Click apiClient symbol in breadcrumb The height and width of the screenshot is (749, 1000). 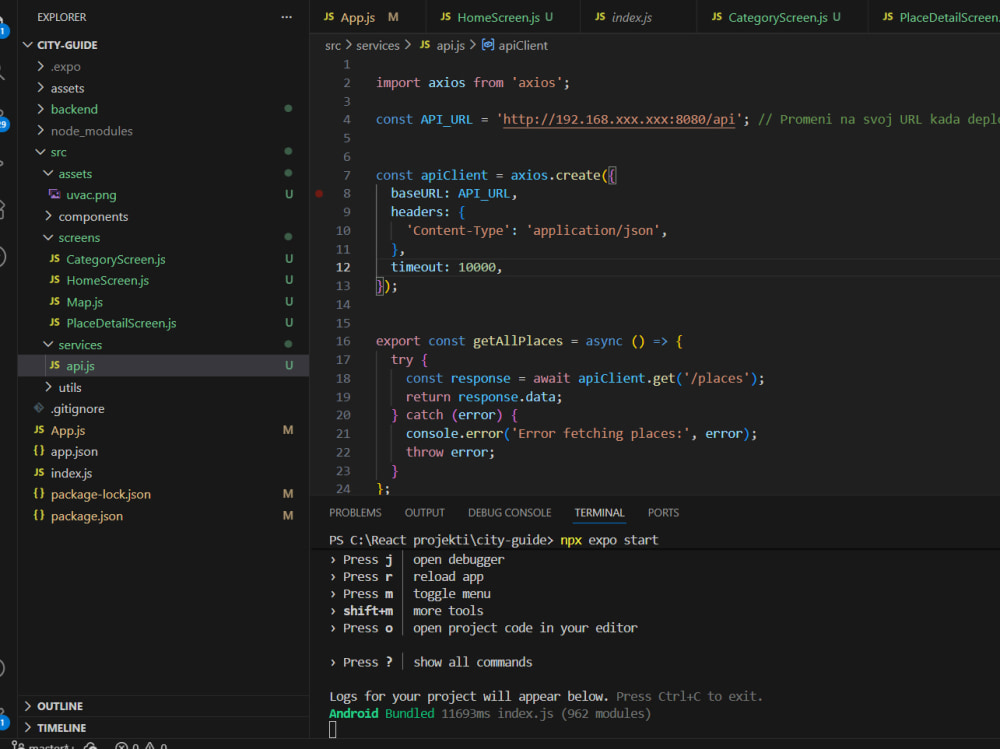pos(523,45)
